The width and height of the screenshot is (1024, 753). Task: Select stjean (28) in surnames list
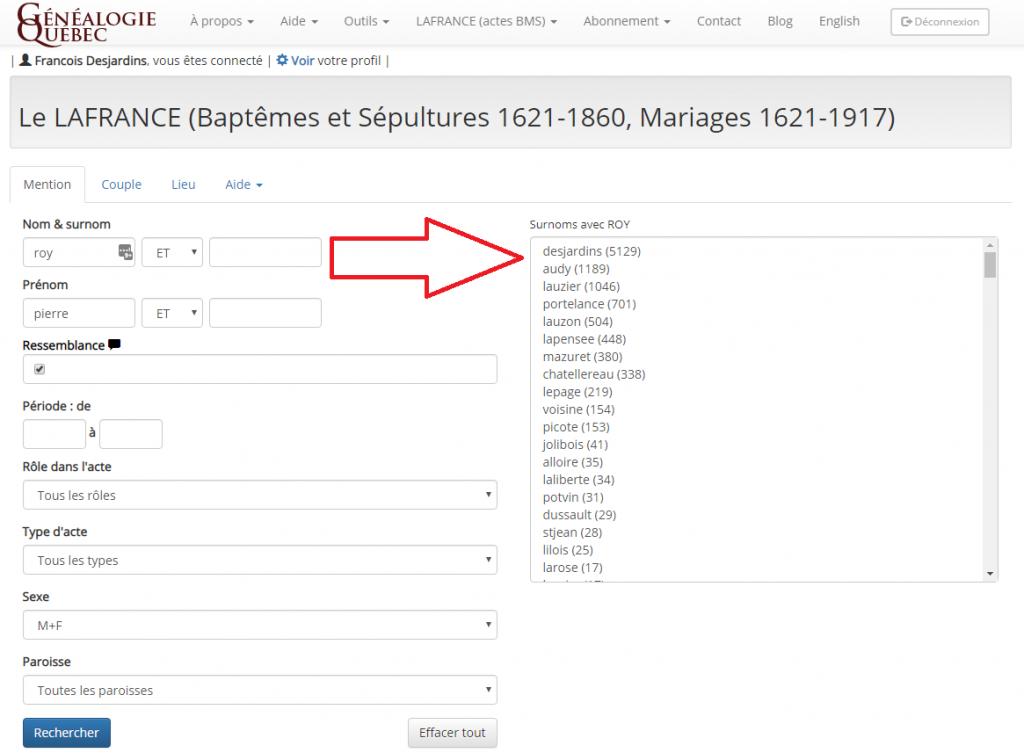click(572, 533)
